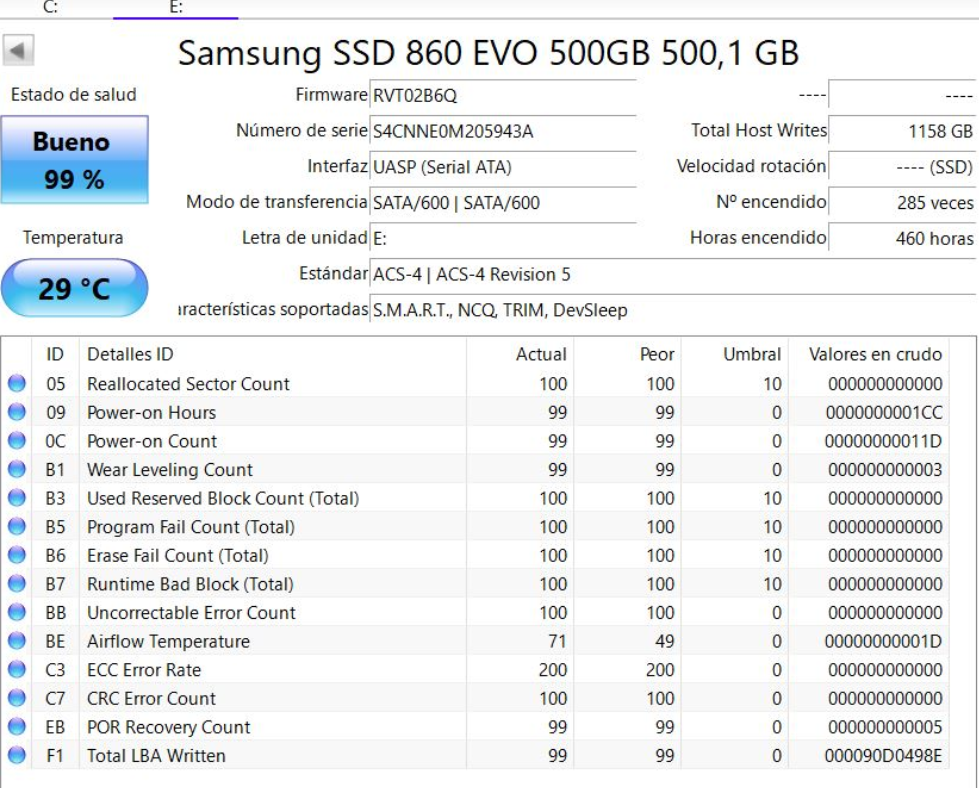Select the Used Reserved Block Count (Total) text
The height and width of the screenshot is (788, 979).
(223, 498)
